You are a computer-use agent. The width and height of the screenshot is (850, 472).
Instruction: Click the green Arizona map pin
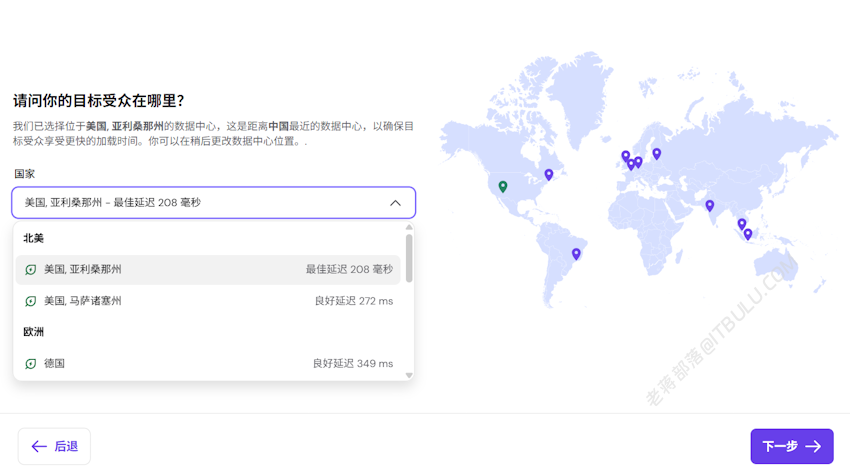(503, 186)
